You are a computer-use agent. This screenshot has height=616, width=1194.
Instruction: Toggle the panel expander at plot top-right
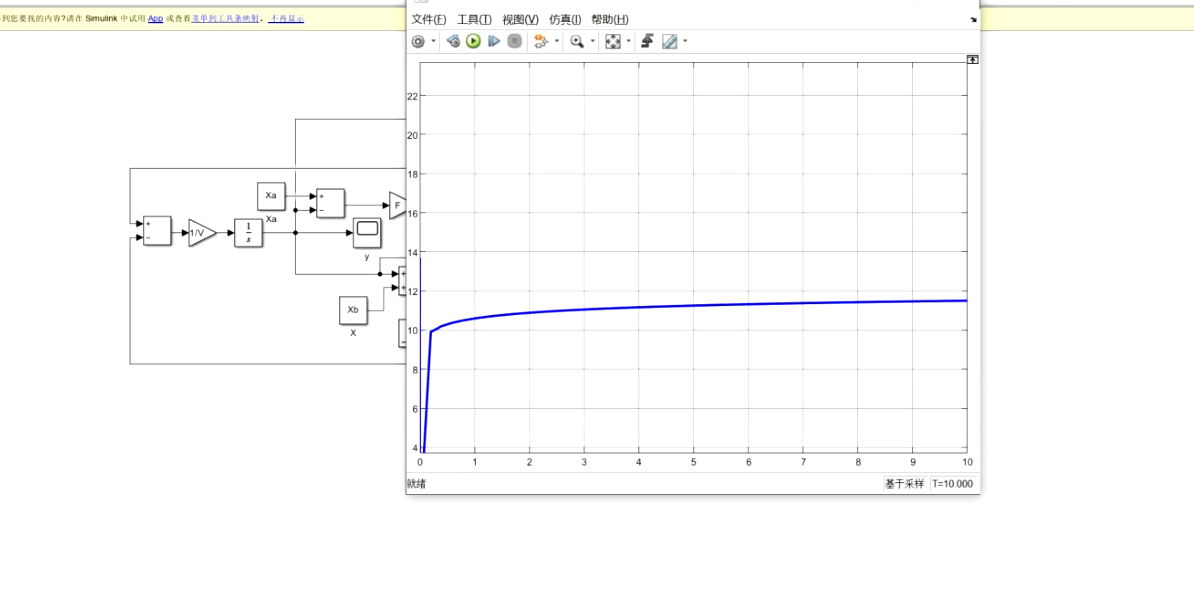[971, 60]
